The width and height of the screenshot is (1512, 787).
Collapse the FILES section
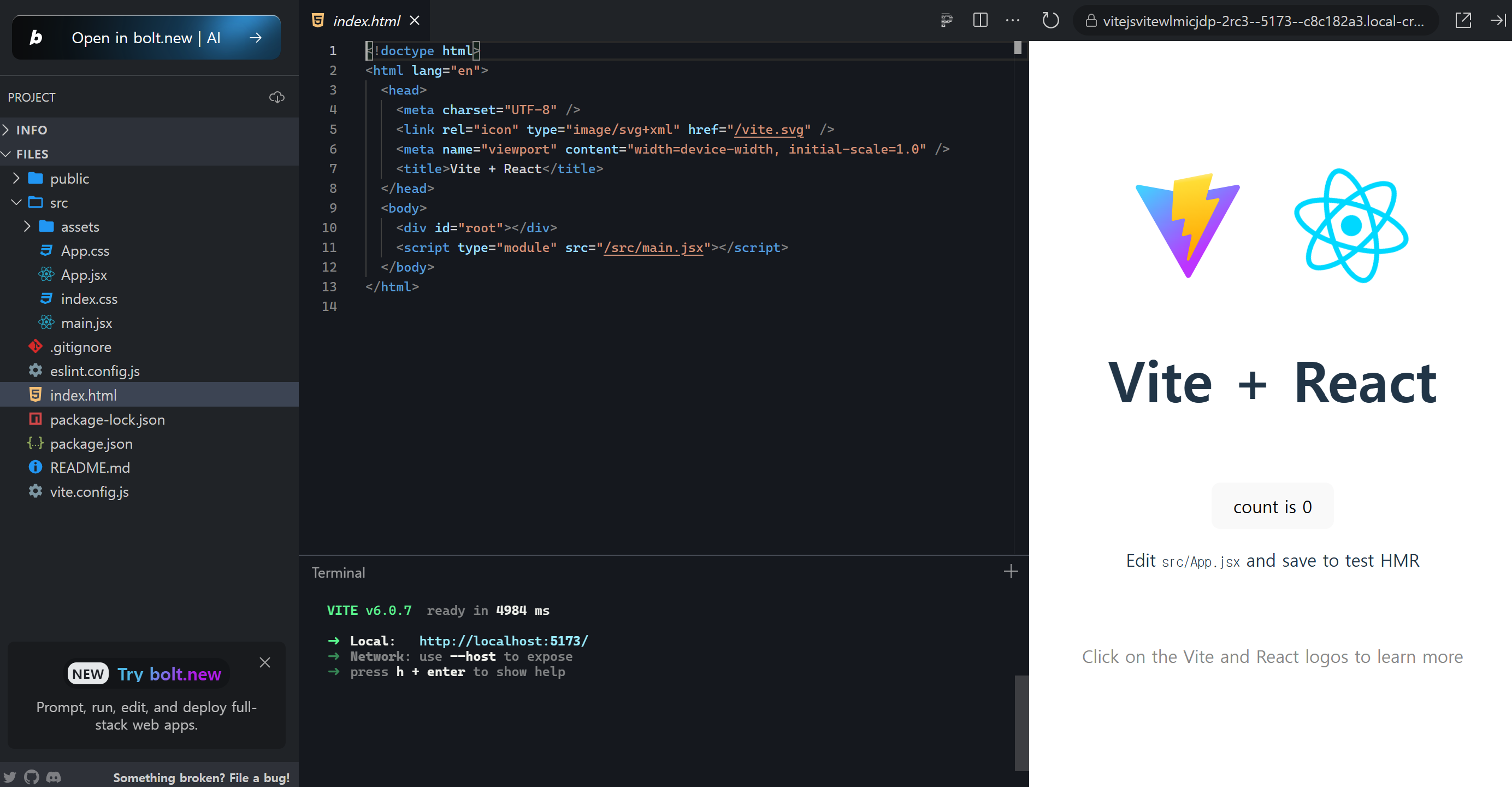tap(32, 154)
